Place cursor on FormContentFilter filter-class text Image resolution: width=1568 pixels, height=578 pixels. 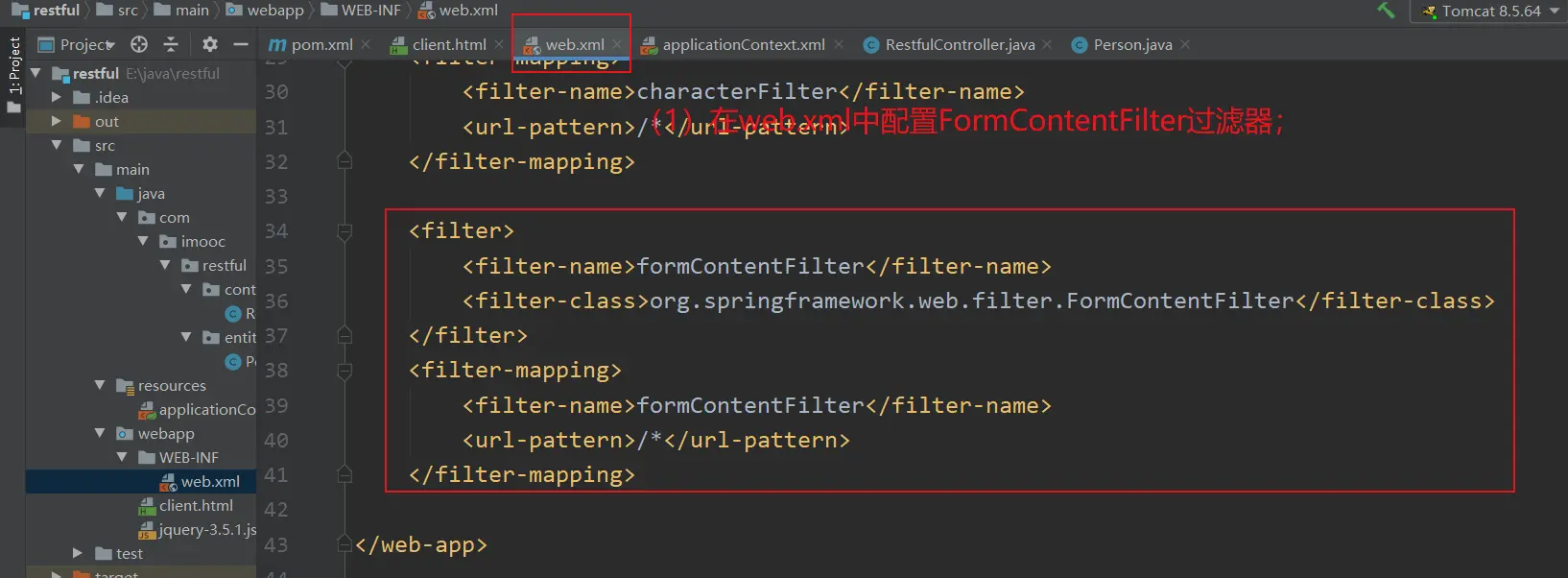[x=972, y=301]
